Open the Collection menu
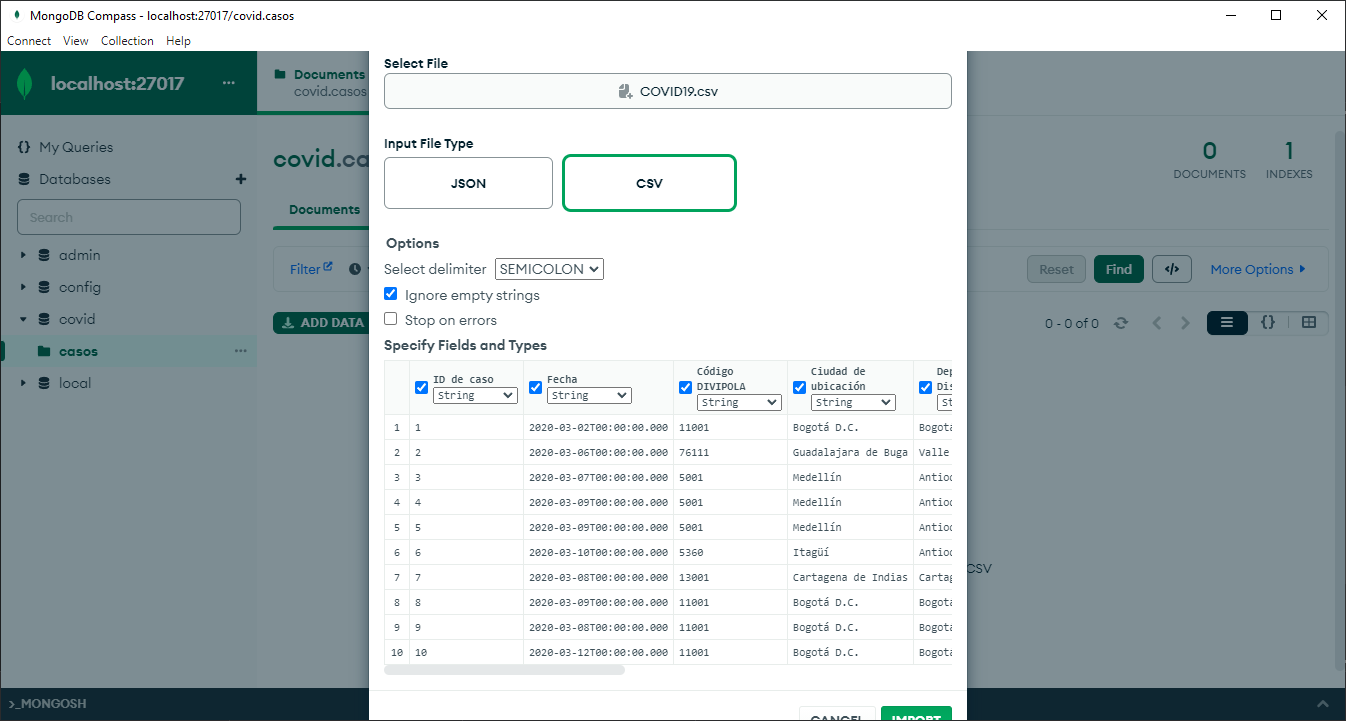 [127, 41]
